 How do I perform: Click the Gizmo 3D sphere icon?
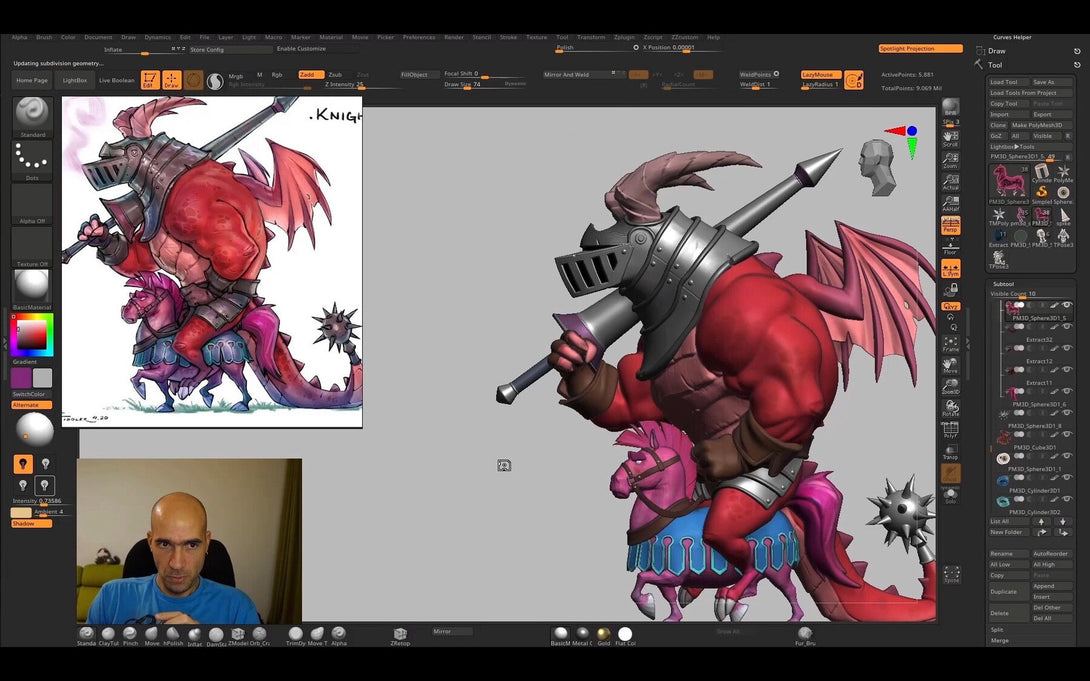[215, 81]
